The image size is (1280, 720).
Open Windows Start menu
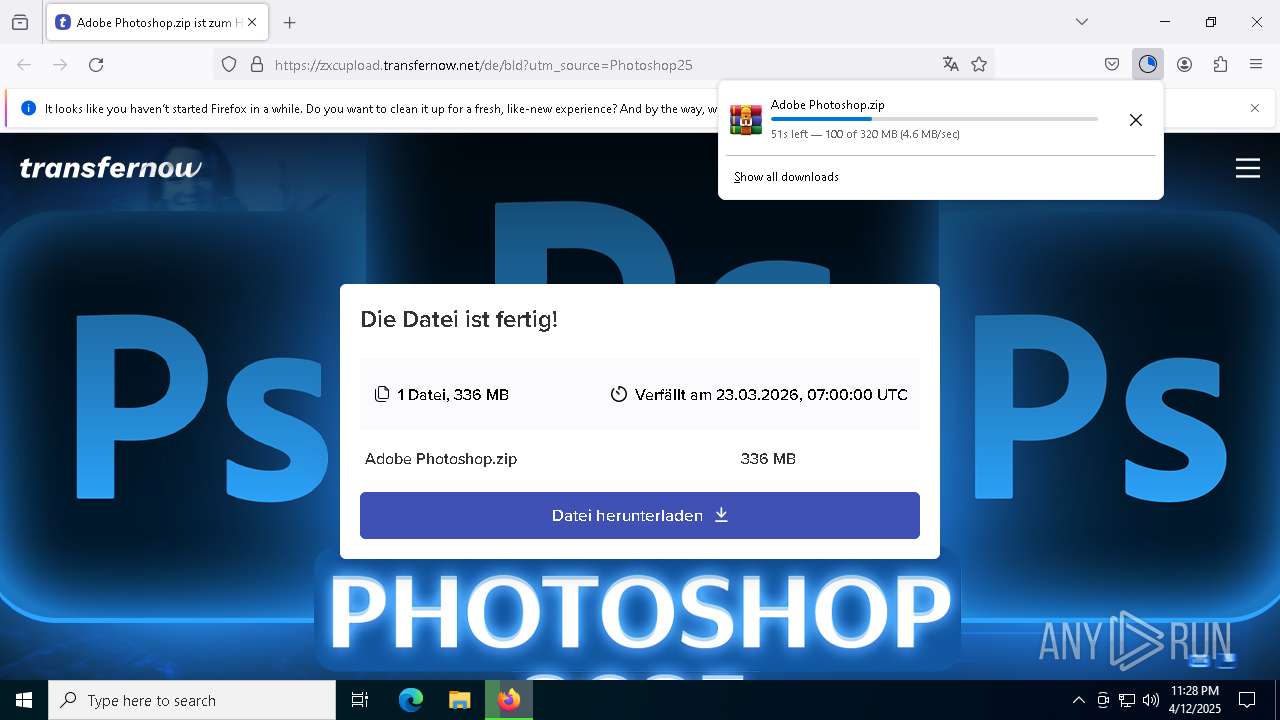click(24, 700)
